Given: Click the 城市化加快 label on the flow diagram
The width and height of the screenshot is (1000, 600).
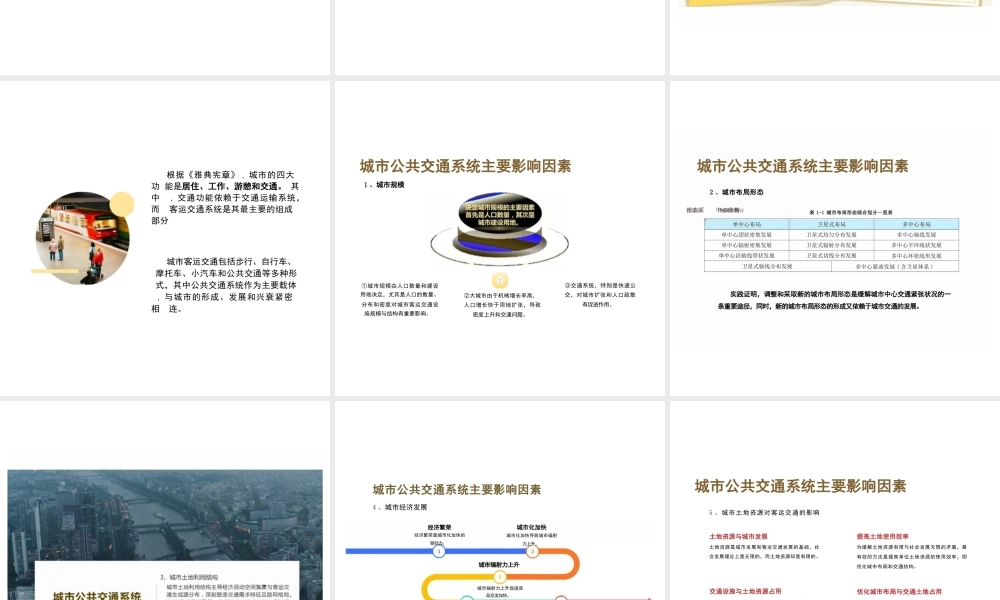Looking at the screenshot, I should click(x=531, y=527).
